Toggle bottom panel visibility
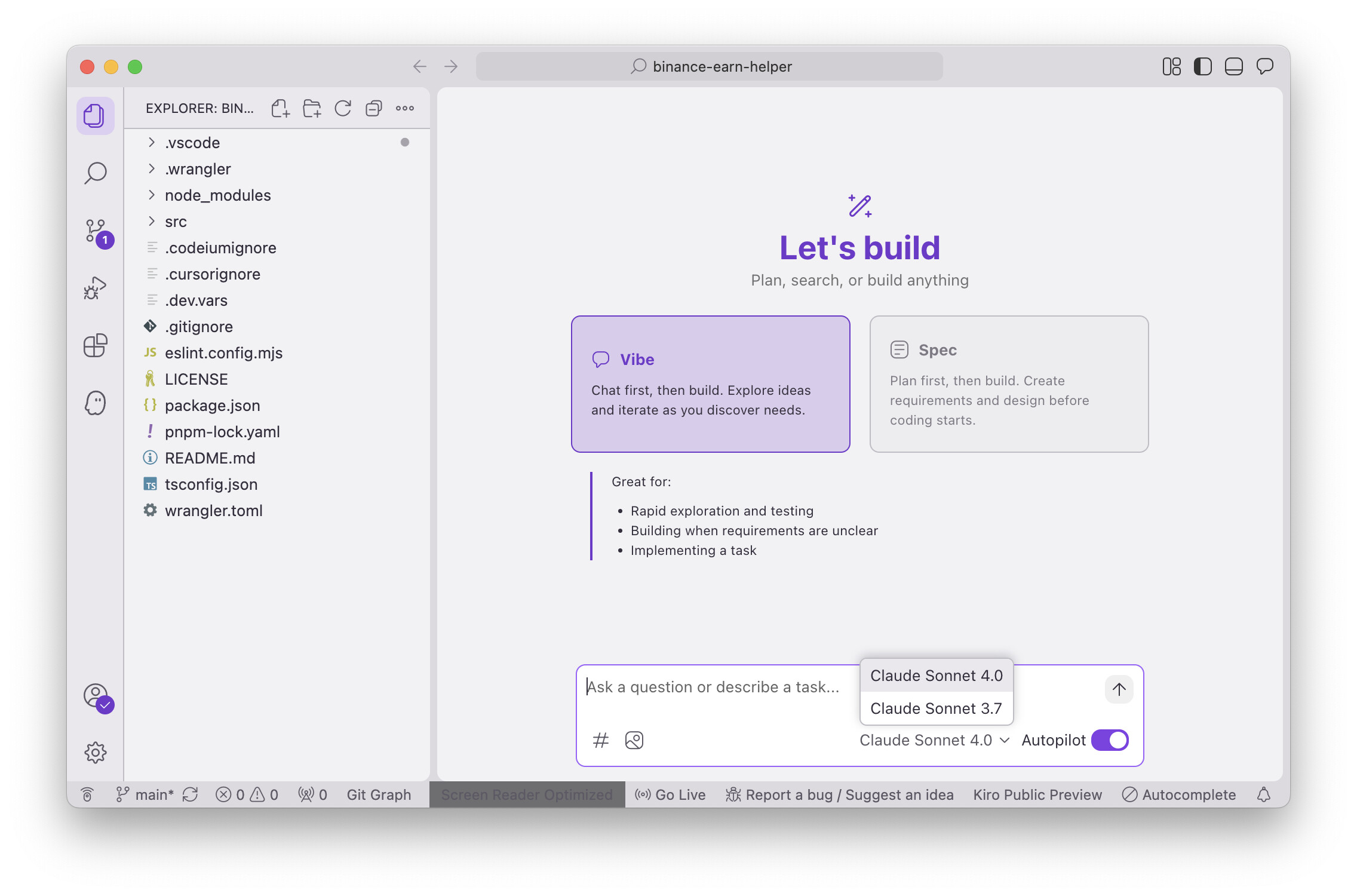The width and height of the screenshot is (1357, 896). (x=1233, y=66)
